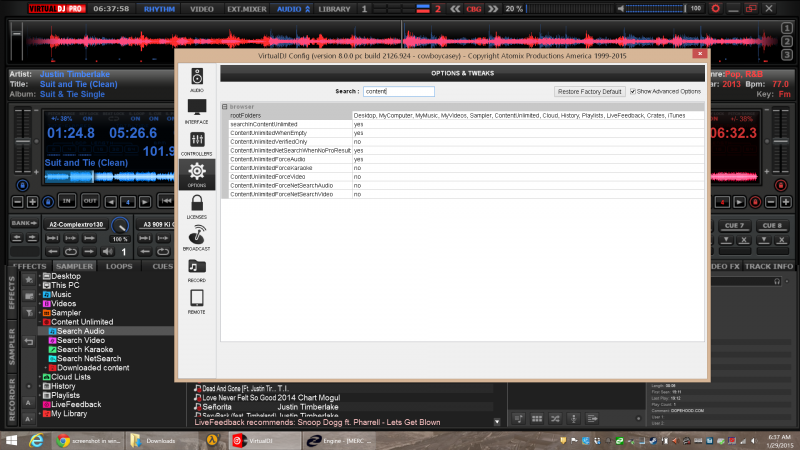Image resolution: width=800 pixels, height=450 pixels.
Task: Click Restore Factory Default button
Action: coord(589,91)
